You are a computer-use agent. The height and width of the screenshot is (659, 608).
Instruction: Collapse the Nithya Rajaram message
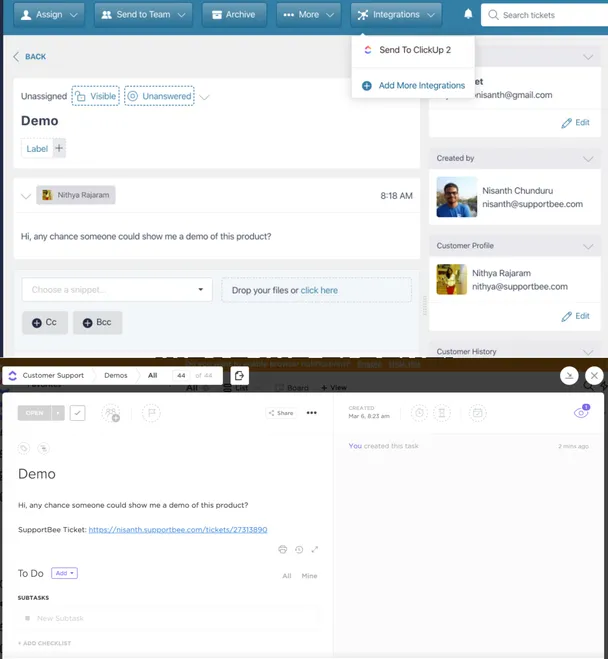click(26, 196)
